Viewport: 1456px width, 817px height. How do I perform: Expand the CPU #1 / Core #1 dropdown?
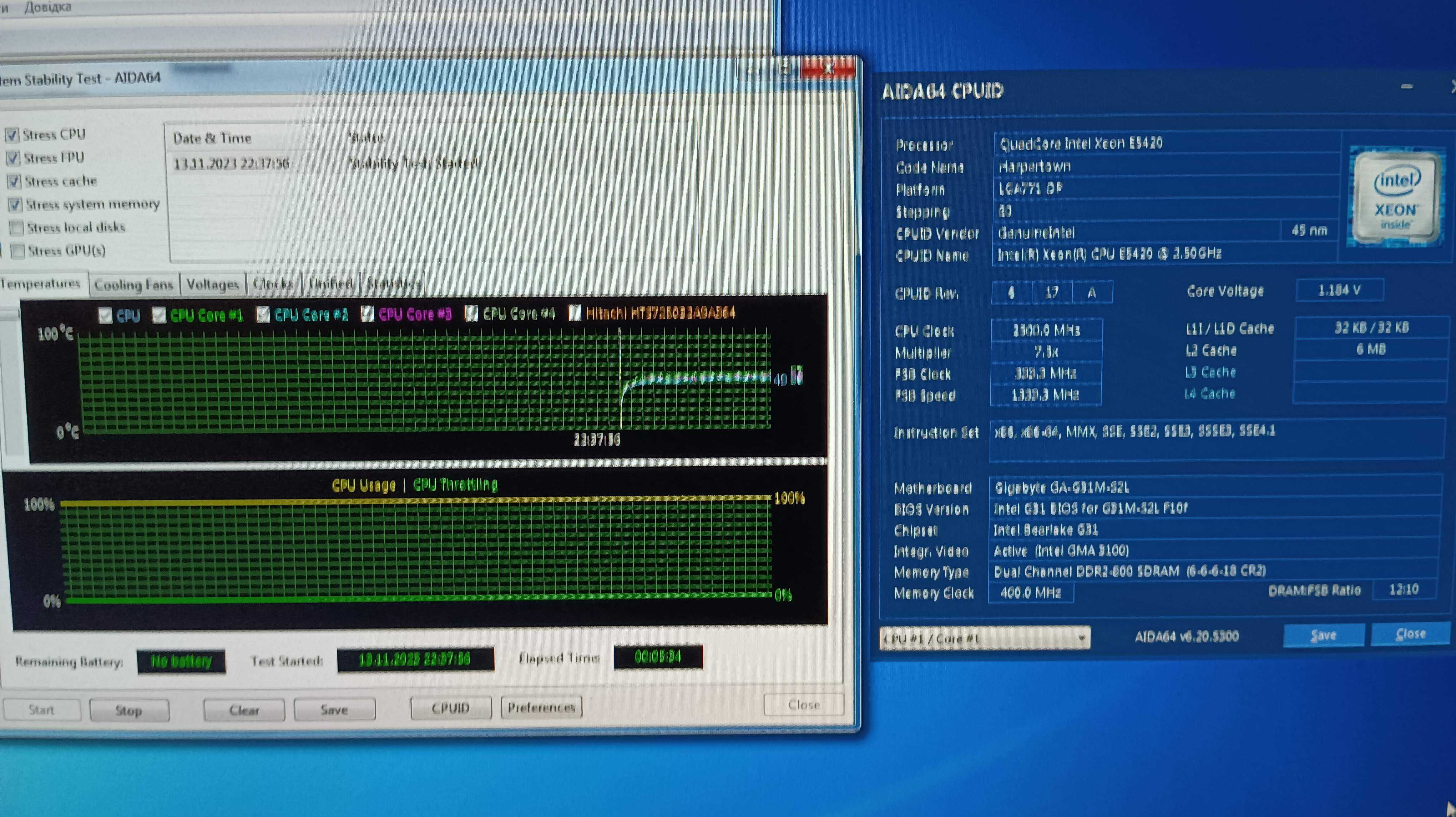[985, 638]
